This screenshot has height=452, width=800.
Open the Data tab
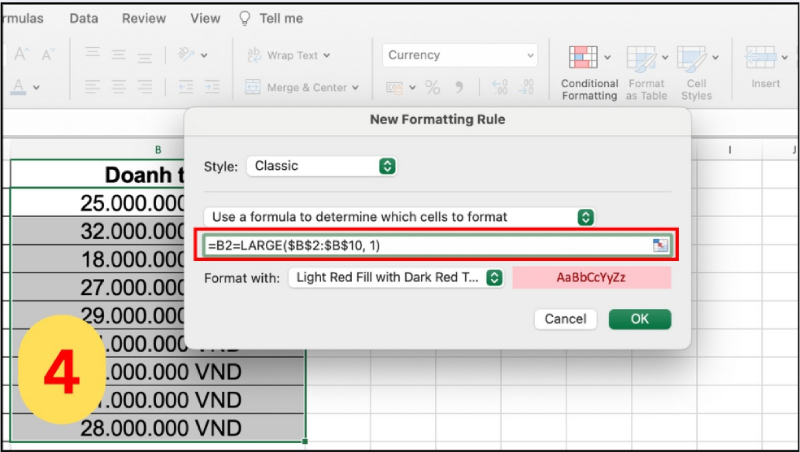point(84,18)
